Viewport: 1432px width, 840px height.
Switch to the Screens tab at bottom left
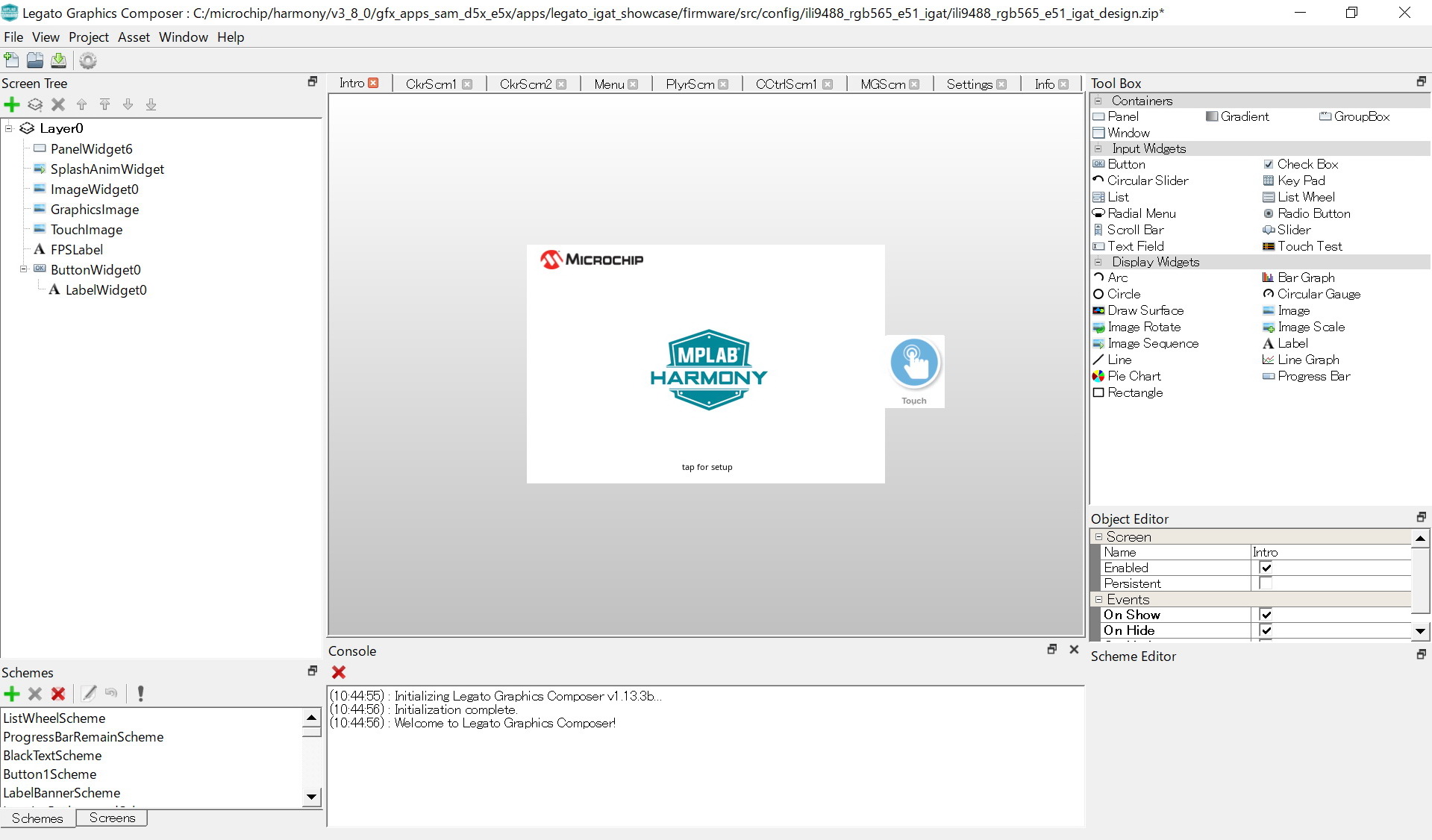(112, 818)
